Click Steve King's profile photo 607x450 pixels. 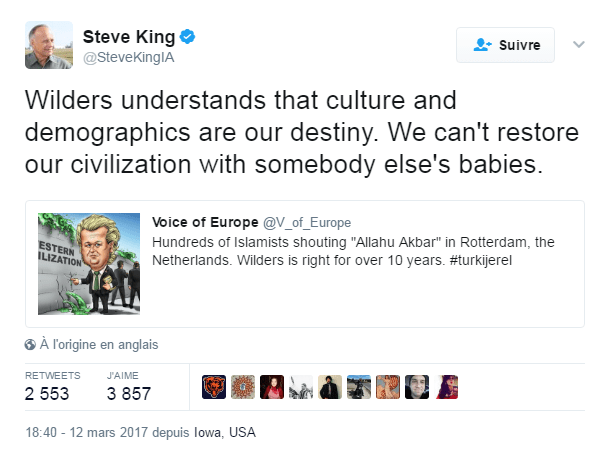(48, 45)
